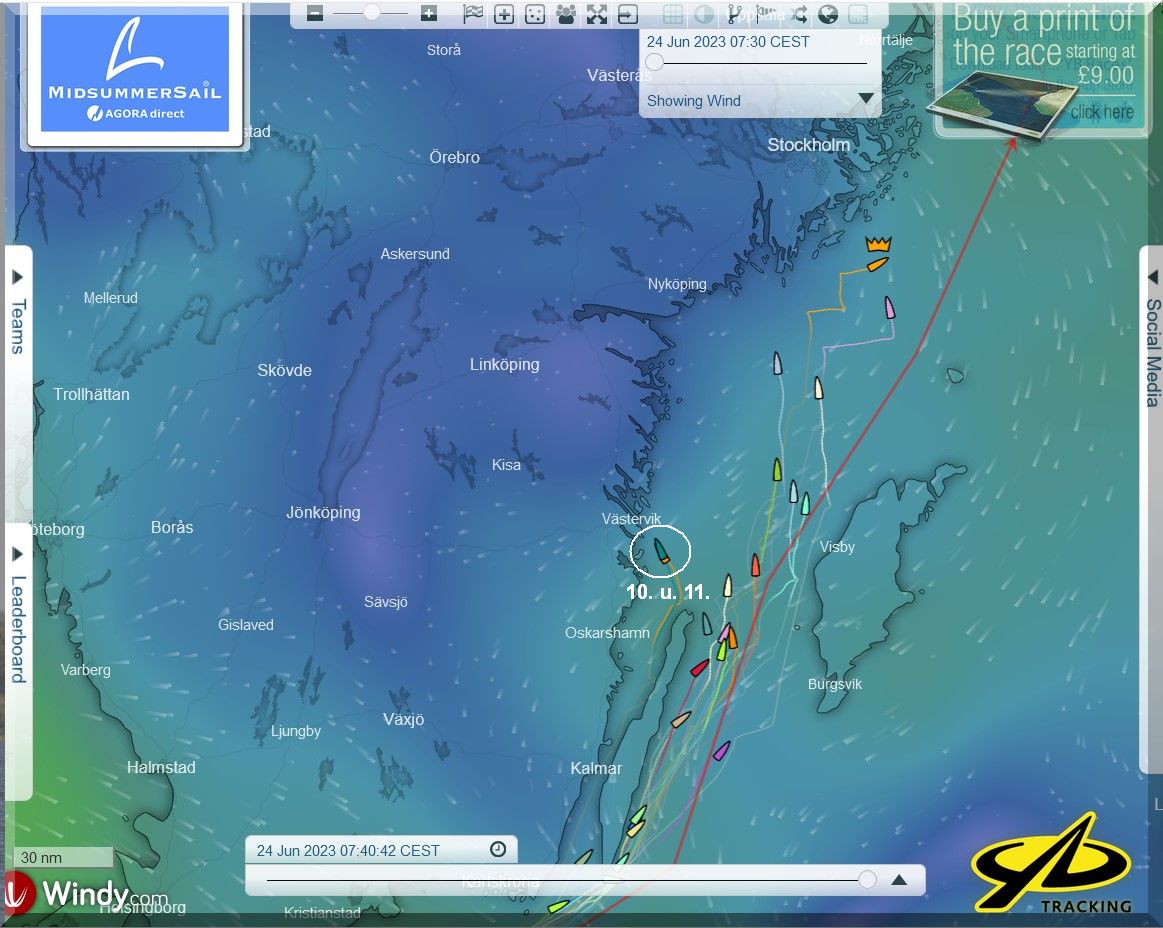Click the checkered race flags icon
This screenshot has width=1163, height=928.
(x=473, y=14)
